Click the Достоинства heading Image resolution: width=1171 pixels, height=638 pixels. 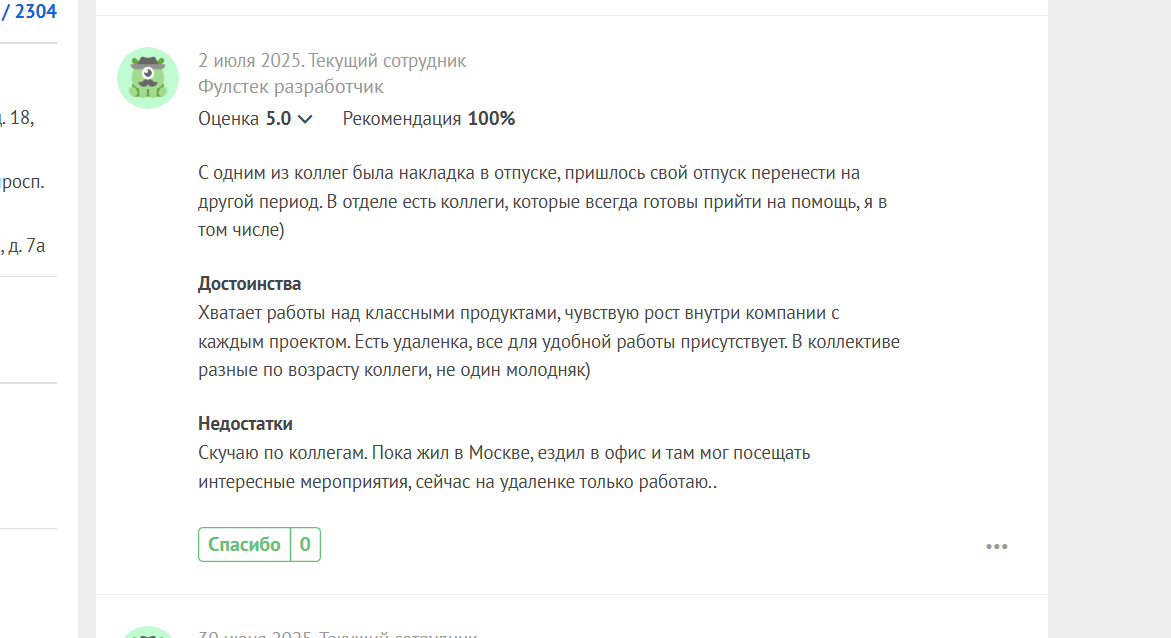pyautogui.click(x=249, y=284)
